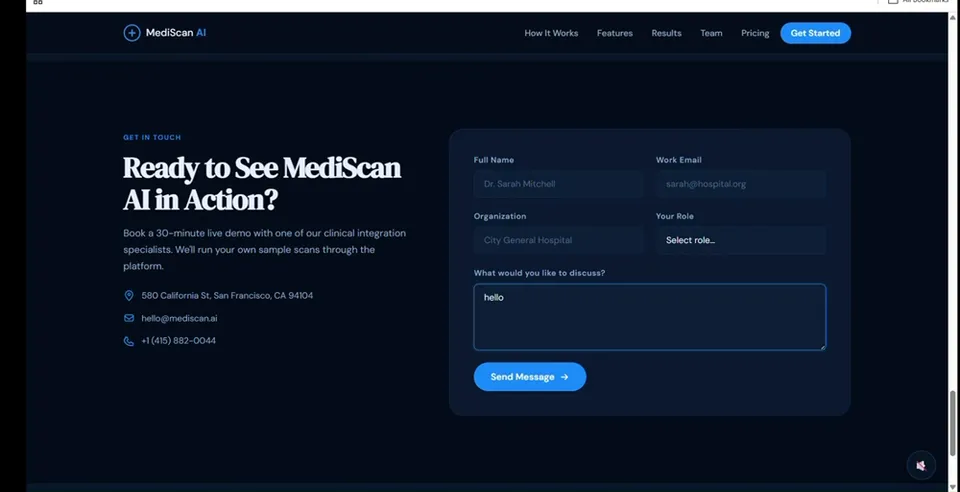Click the Ready to See MediScan heading
This screenshot has width=960, height=492.
click(x=262, y=184)
